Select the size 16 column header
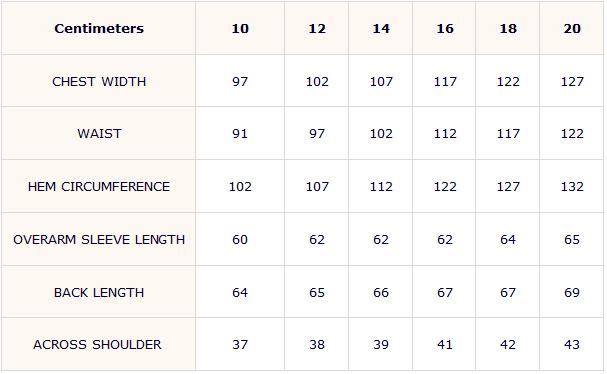Screen dimensions: 607x374 (x=445, y=28)
